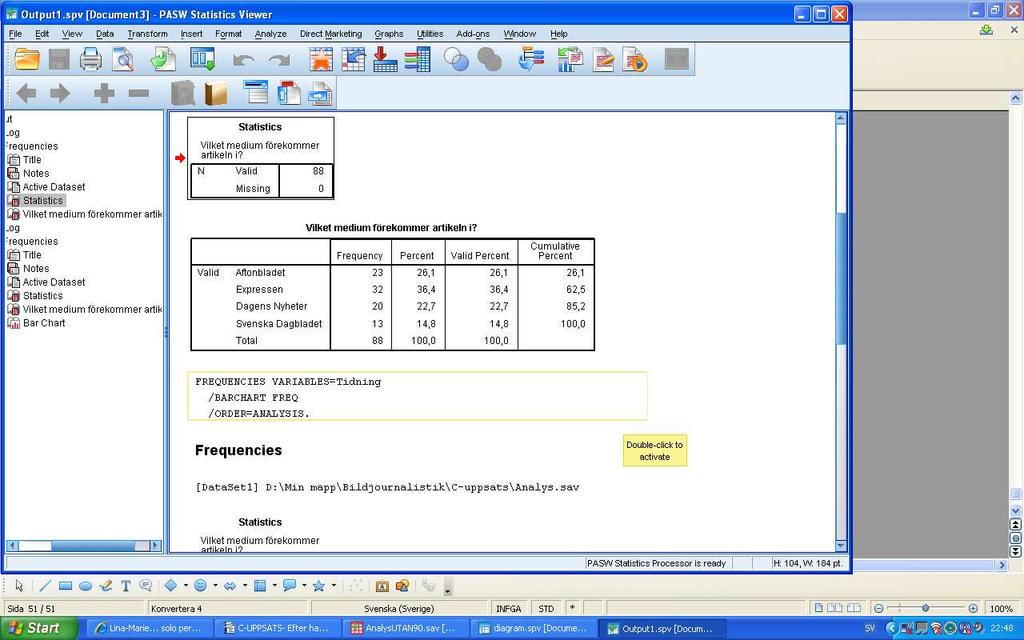
Task: Click Windows Start button
Action: click(39, 628)
